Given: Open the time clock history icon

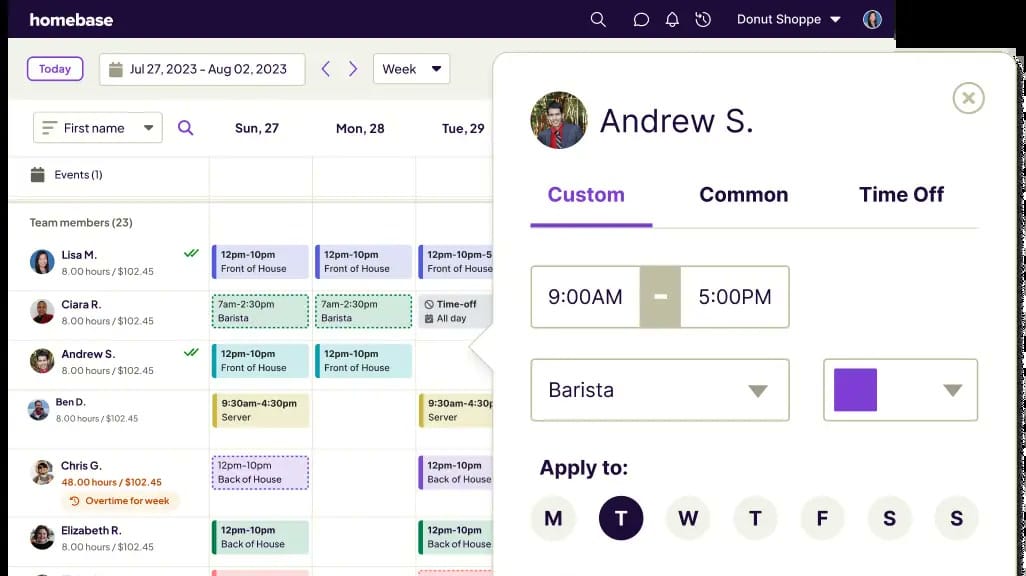Looking at the screenshot, I should [x=703, y=20].
